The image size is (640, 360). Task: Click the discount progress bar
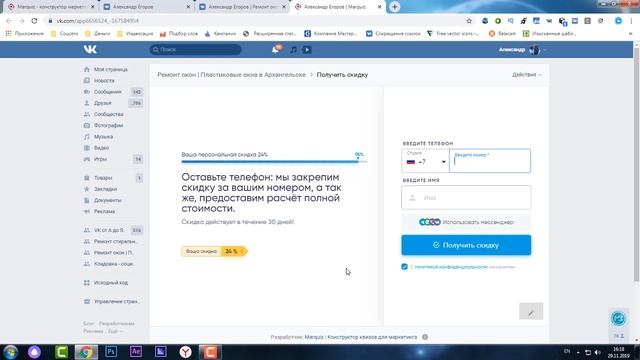(274, 162)
